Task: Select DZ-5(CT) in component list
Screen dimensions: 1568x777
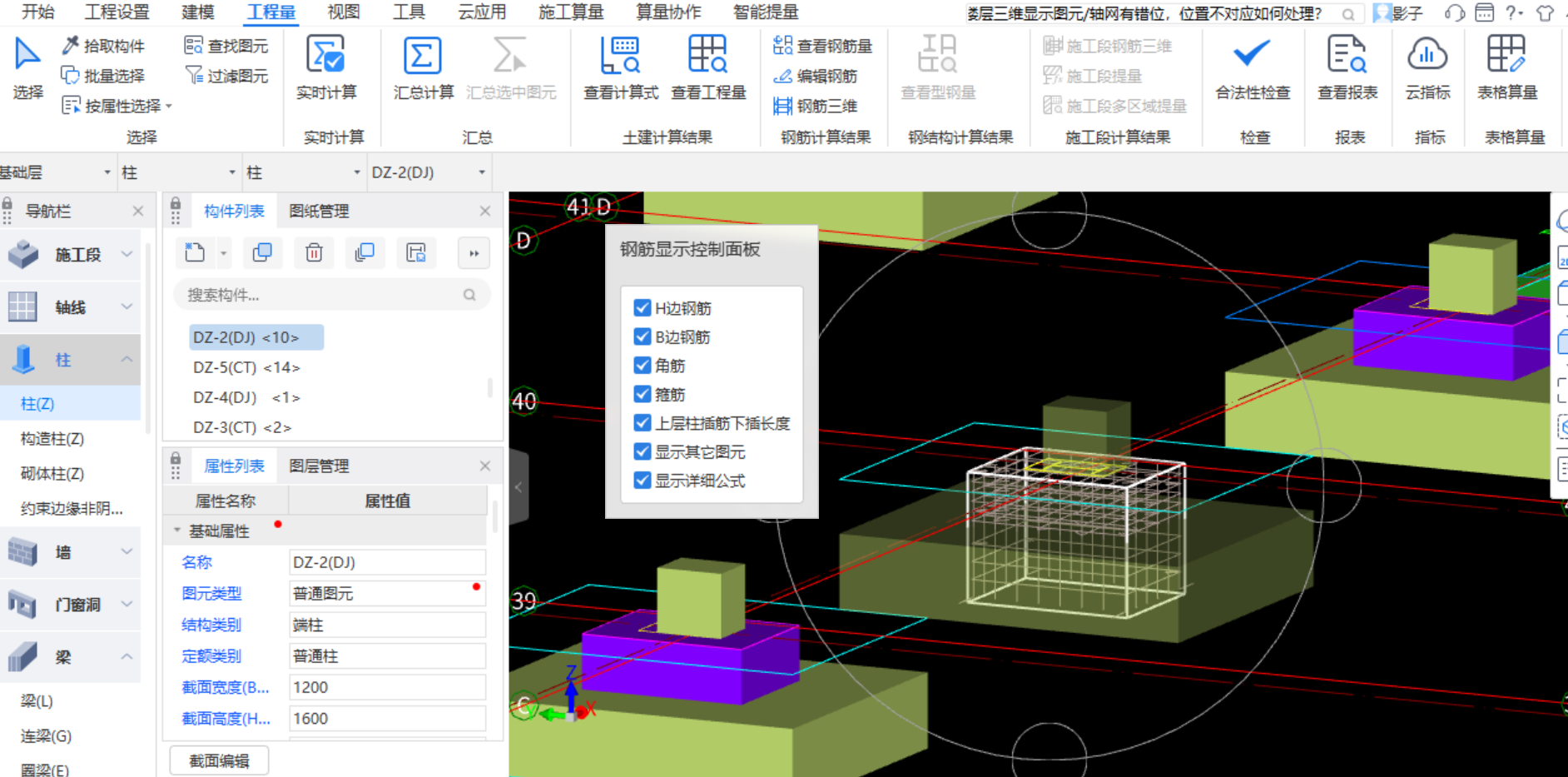Action: click(x=246, y=367)
